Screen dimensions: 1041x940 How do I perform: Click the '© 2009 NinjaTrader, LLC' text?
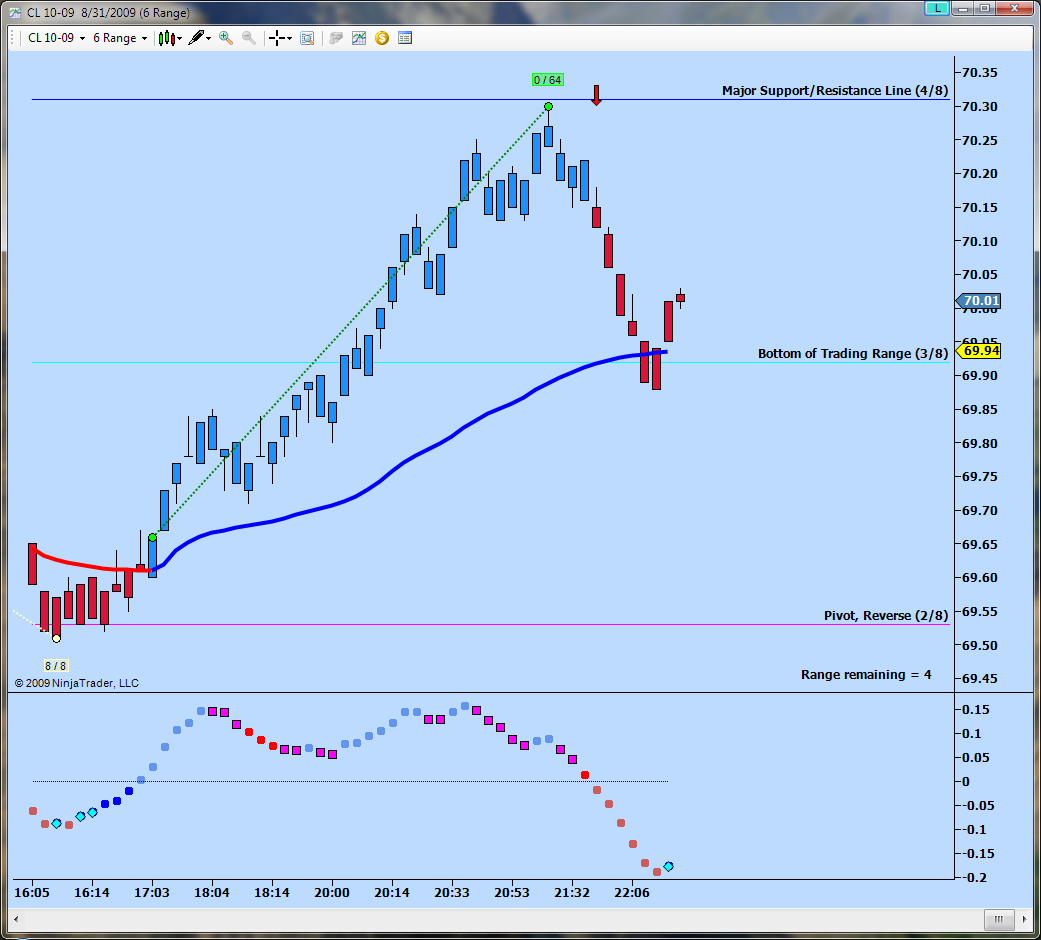(x=77, y=683)
